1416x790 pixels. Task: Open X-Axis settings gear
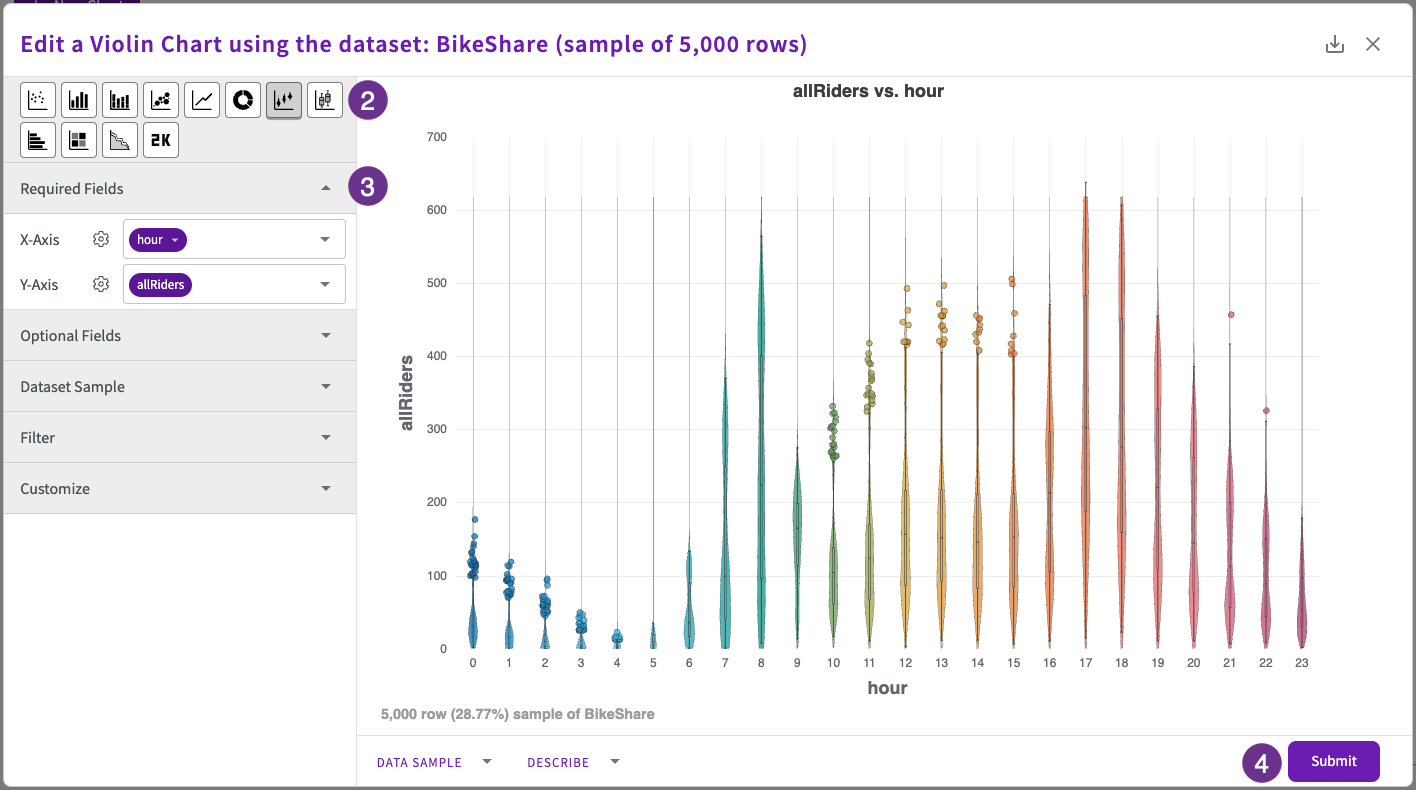[x=100, y=240]
